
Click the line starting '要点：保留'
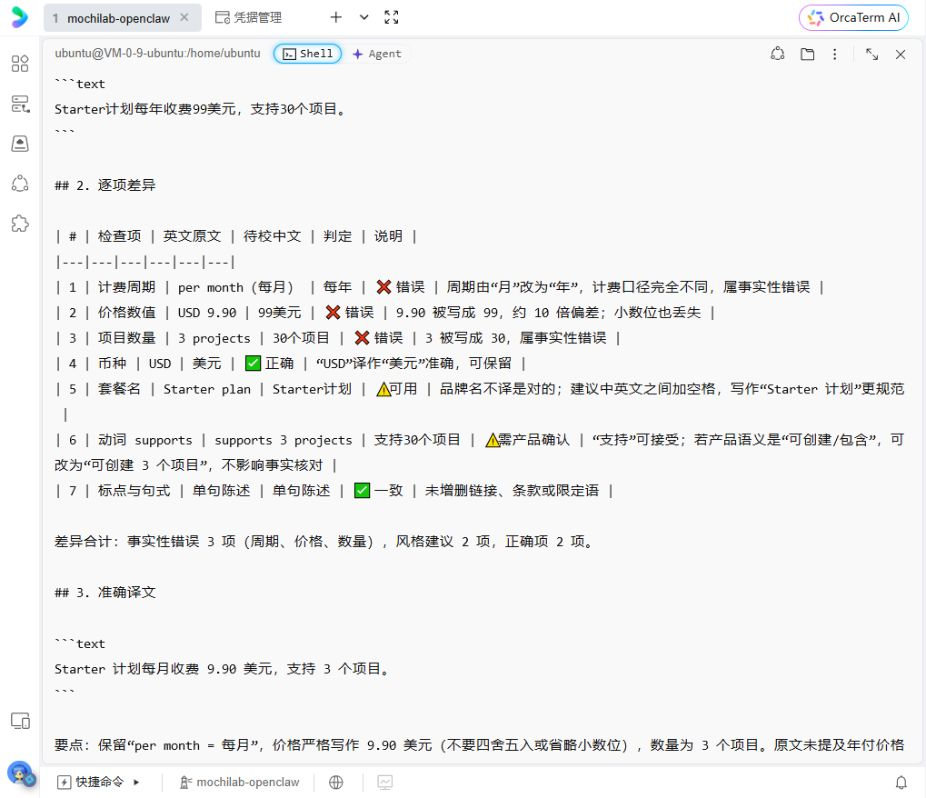coord(479,745)
